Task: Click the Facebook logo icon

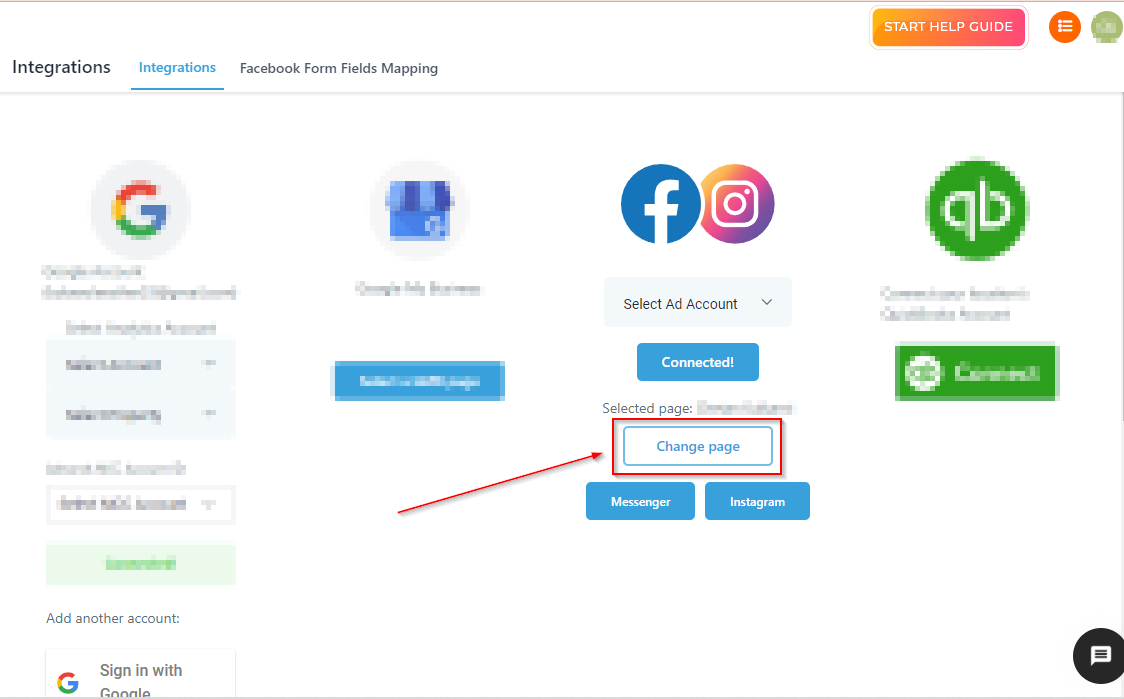Action: point(660,204)
